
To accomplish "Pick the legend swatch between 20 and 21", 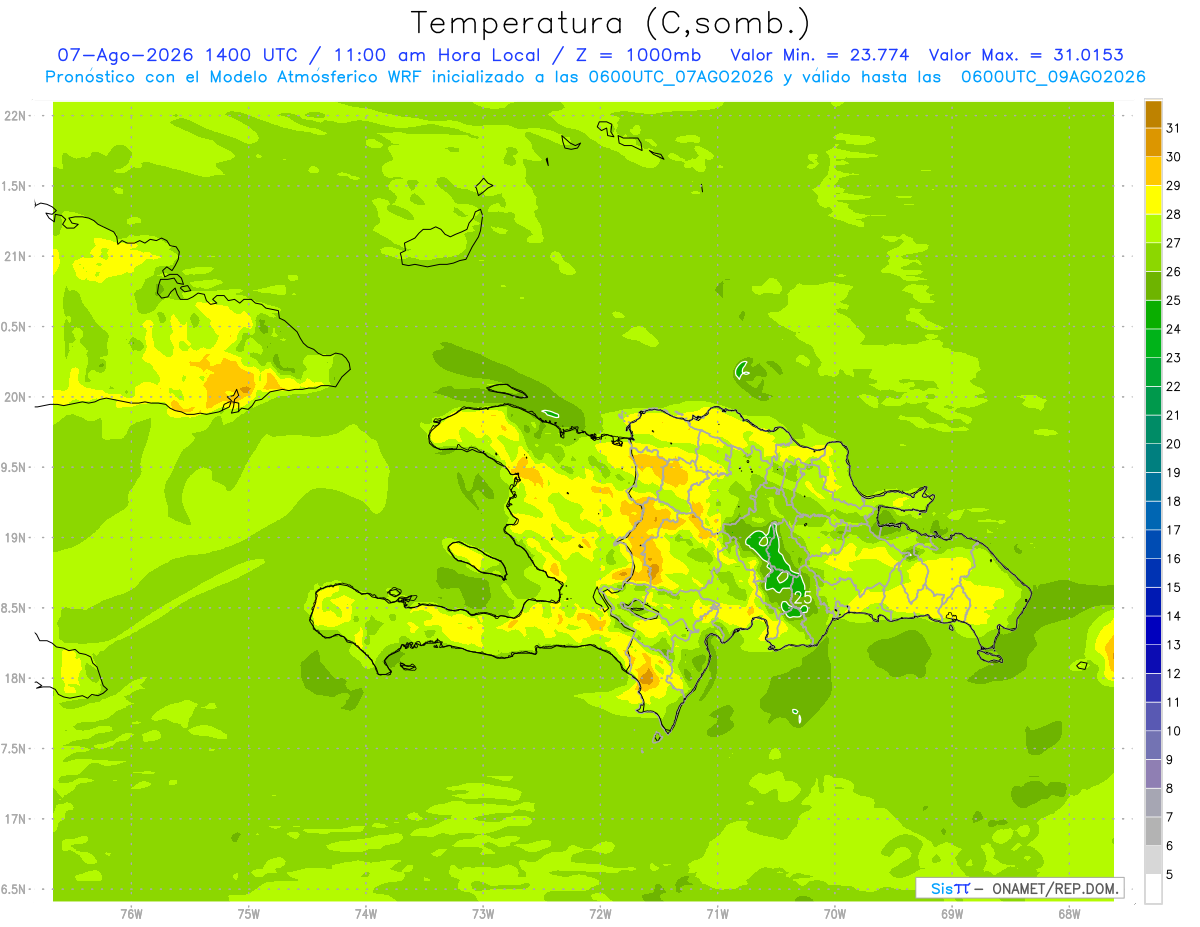I will 1153,430.
